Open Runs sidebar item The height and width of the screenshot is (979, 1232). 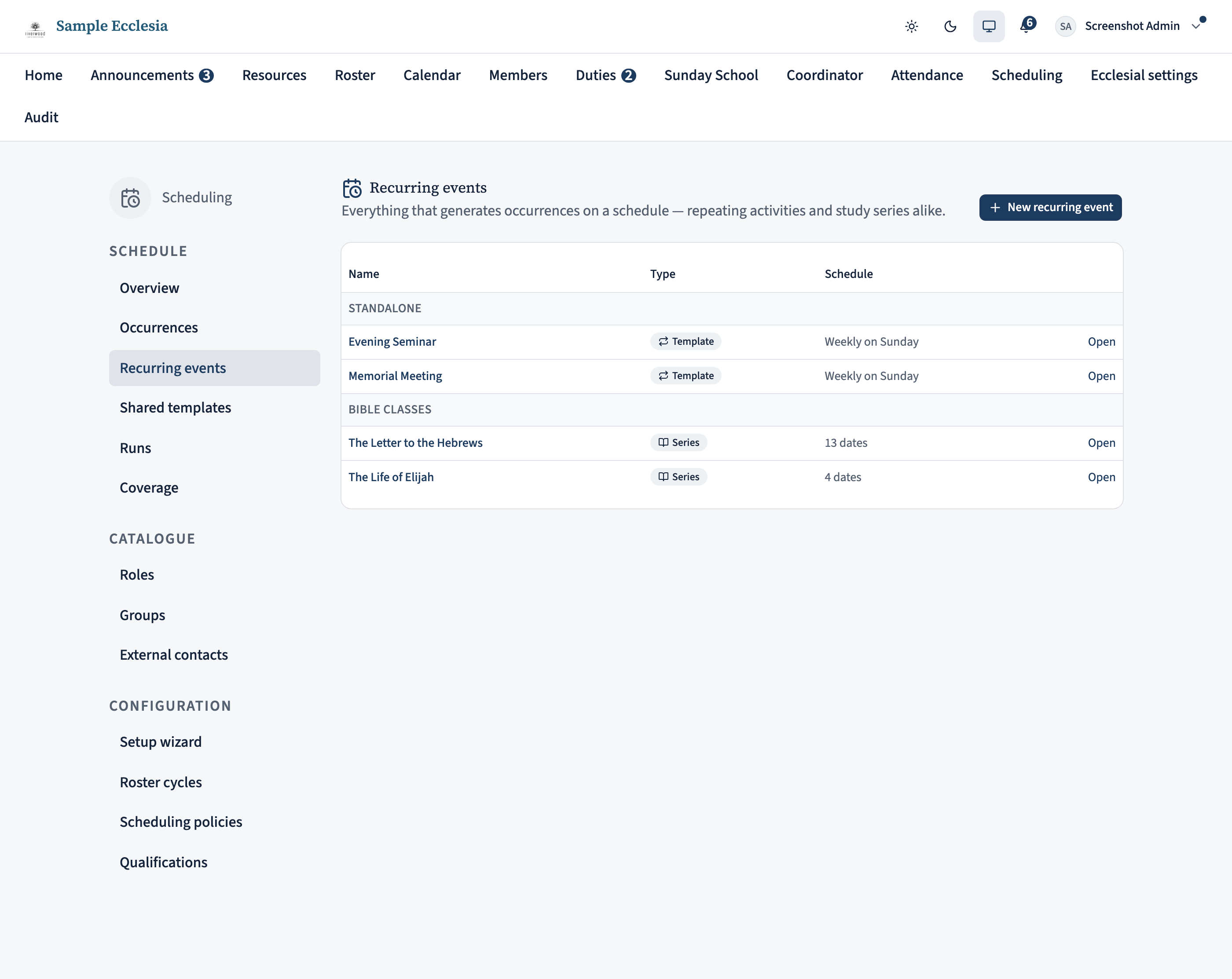click(214, 448)
